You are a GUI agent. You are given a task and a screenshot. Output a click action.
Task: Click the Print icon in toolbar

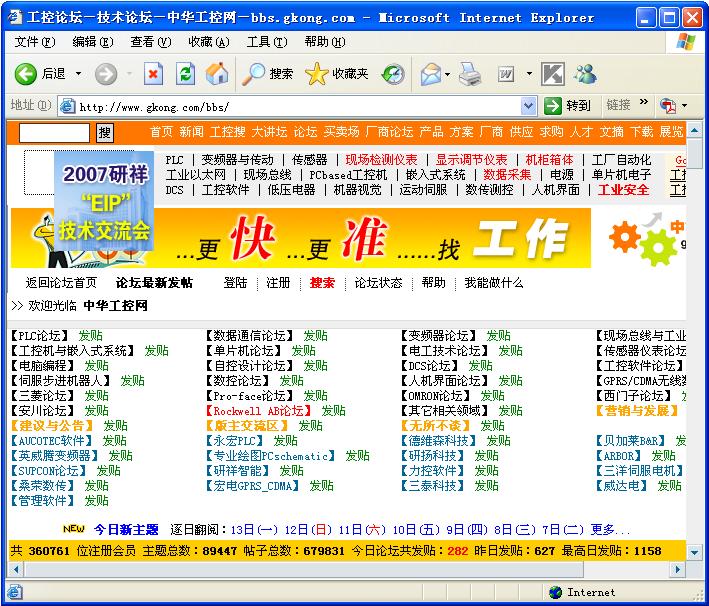coord(470,73)
